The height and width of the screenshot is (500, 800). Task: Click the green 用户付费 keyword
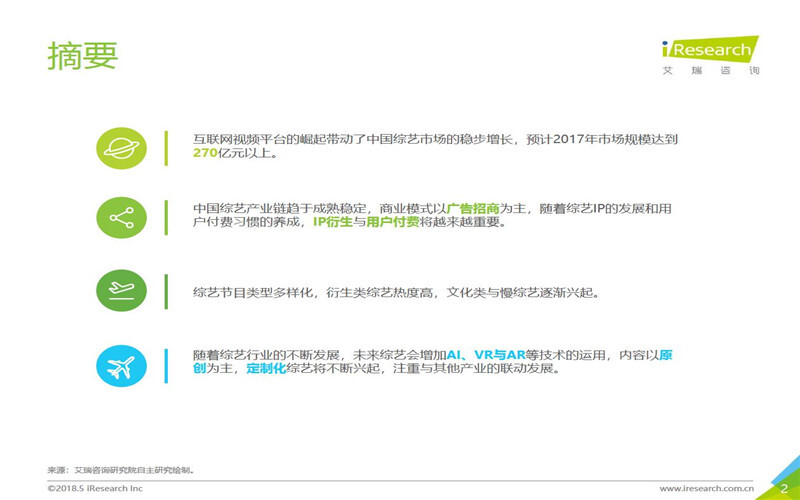[x=393, y=223]
